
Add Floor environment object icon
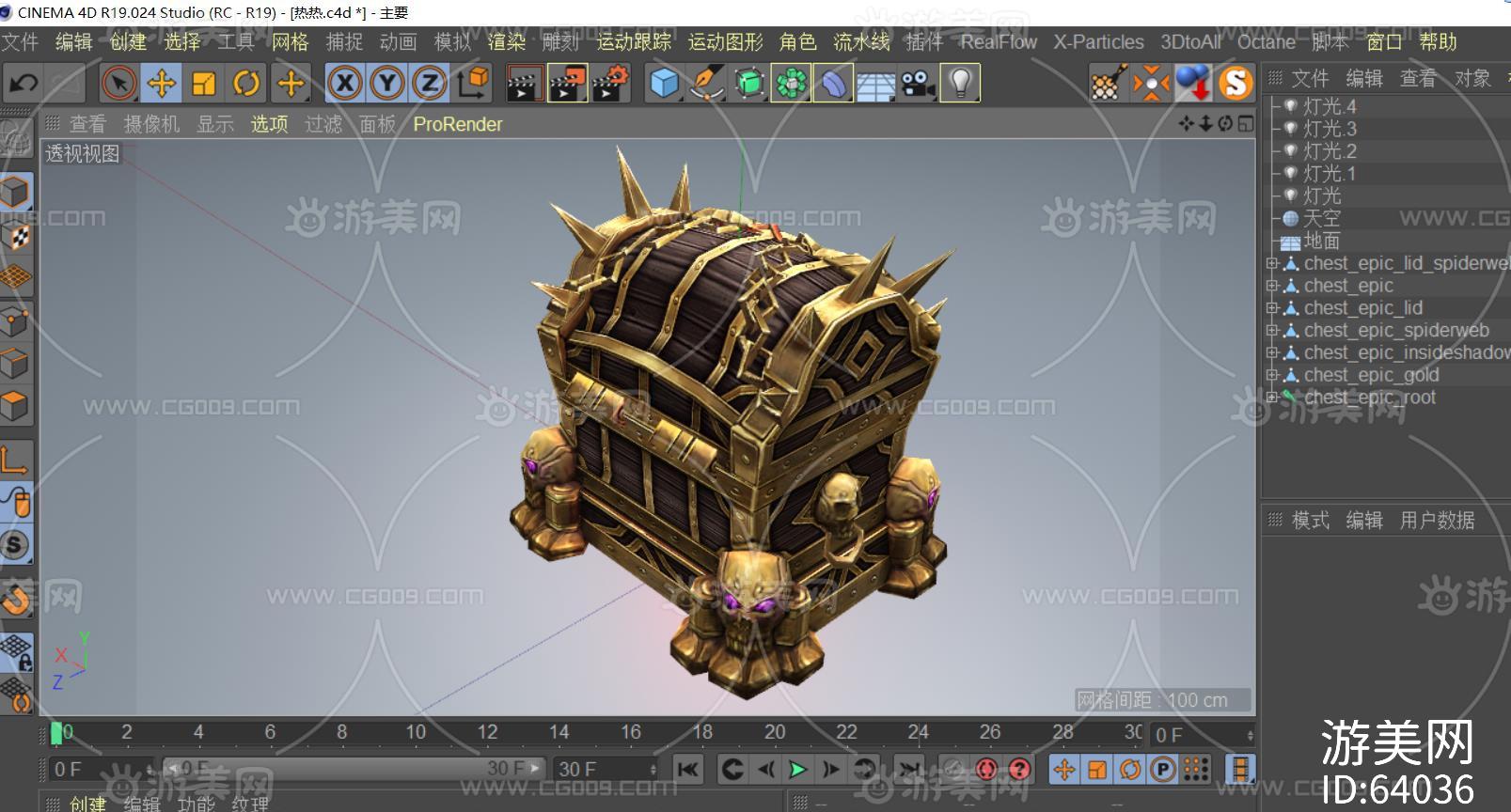(876, 84)
